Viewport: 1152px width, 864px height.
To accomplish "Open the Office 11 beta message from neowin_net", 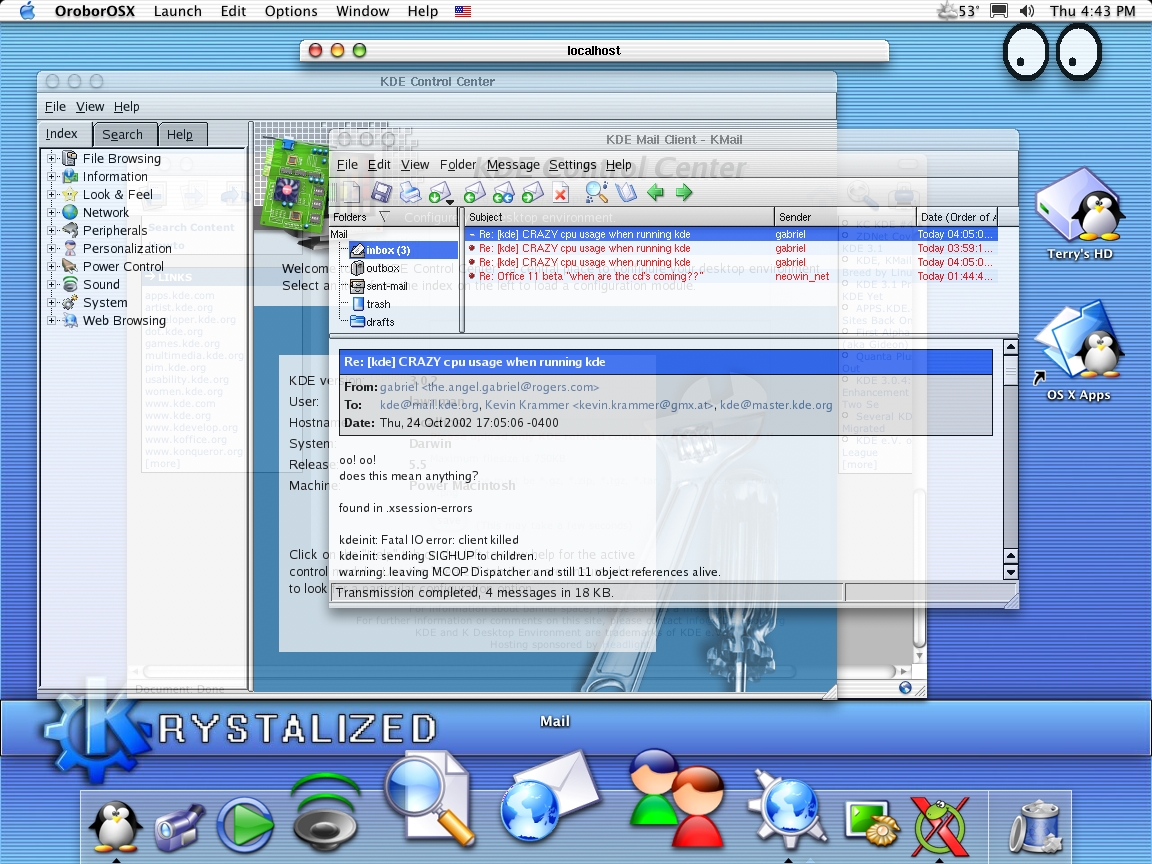I will [x=731, y=276].
